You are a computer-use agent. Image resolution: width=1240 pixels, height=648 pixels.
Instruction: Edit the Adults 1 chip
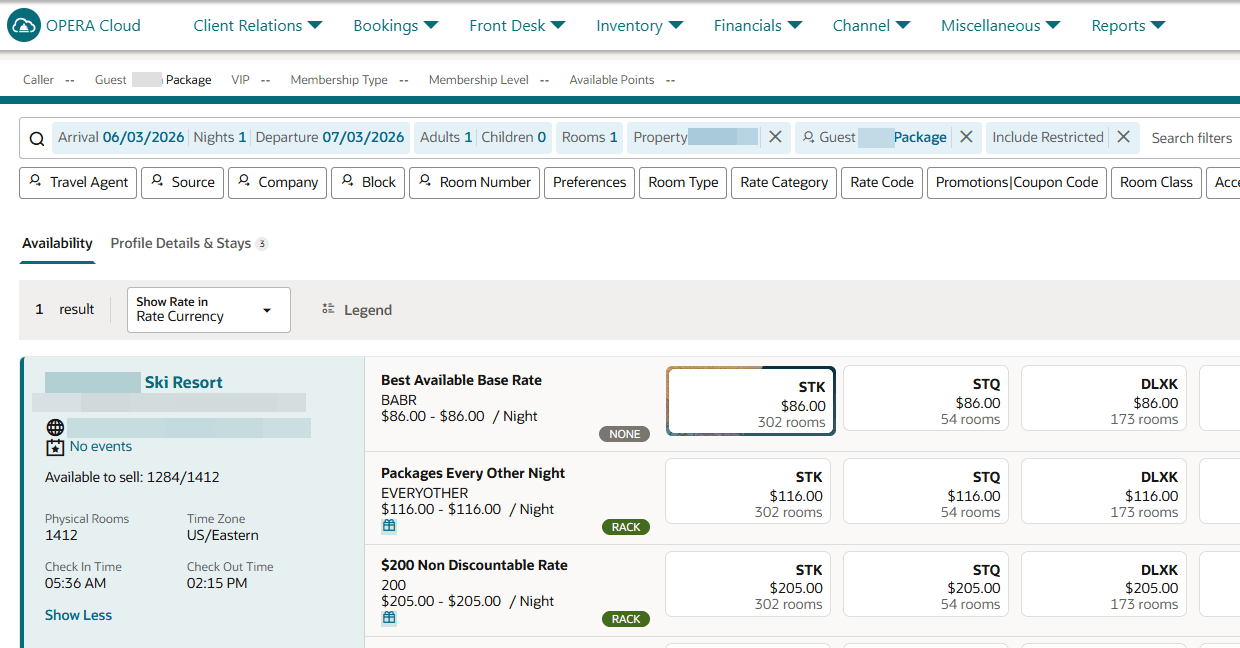(446, 137)
